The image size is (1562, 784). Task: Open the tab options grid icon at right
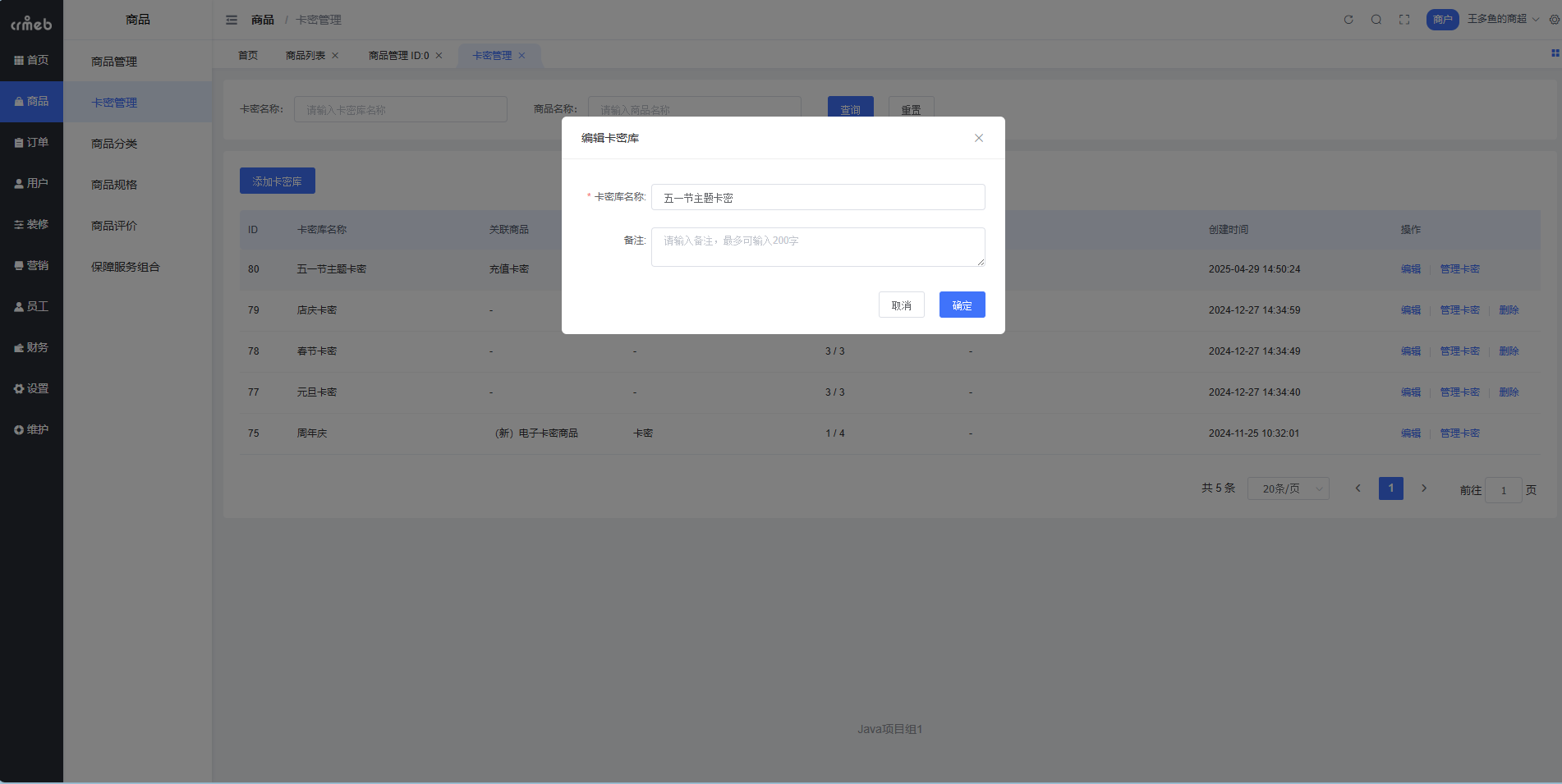tap(1554, 53)
